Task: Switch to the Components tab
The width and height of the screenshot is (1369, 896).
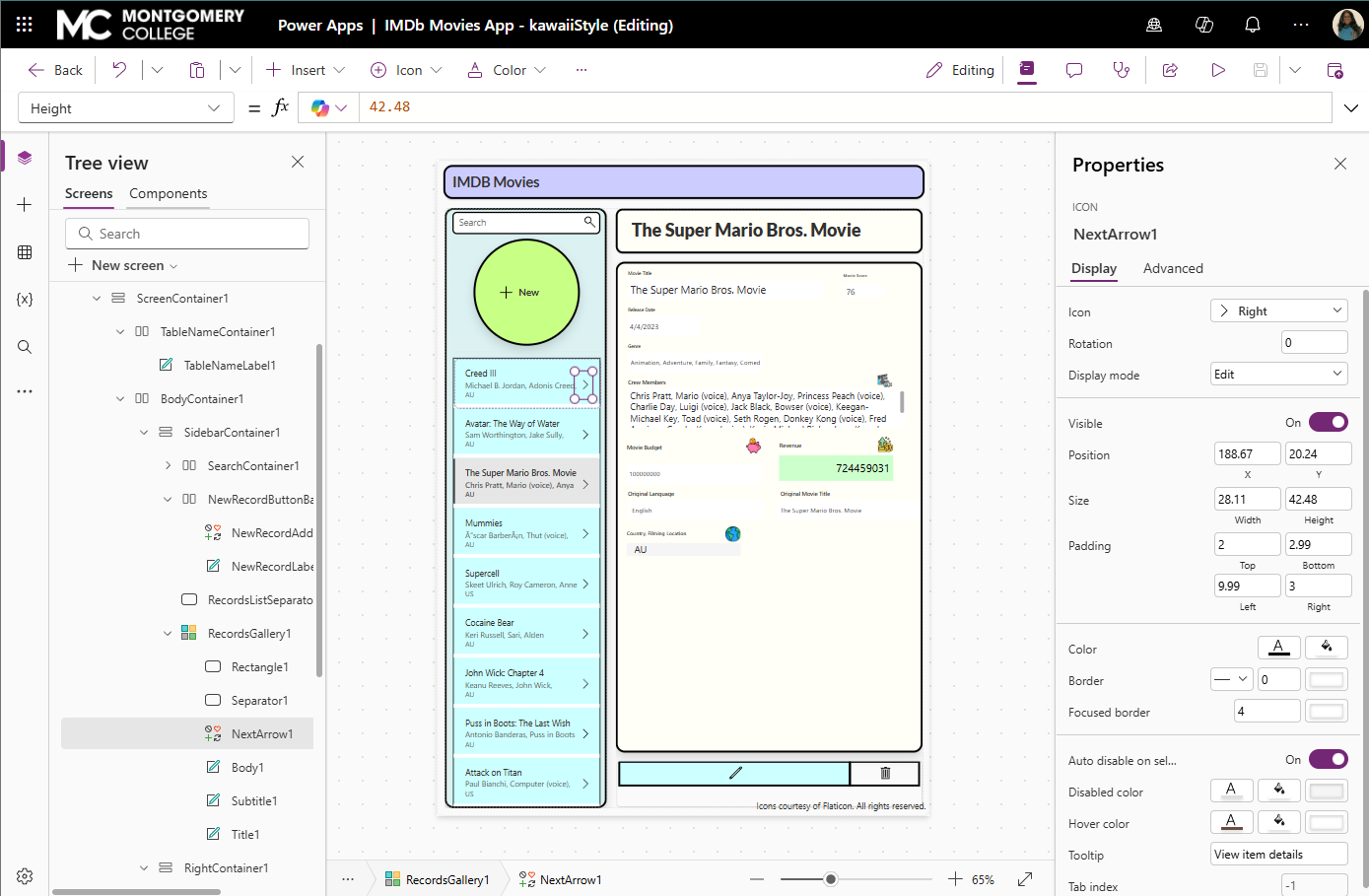Action: tap(169, 193)
